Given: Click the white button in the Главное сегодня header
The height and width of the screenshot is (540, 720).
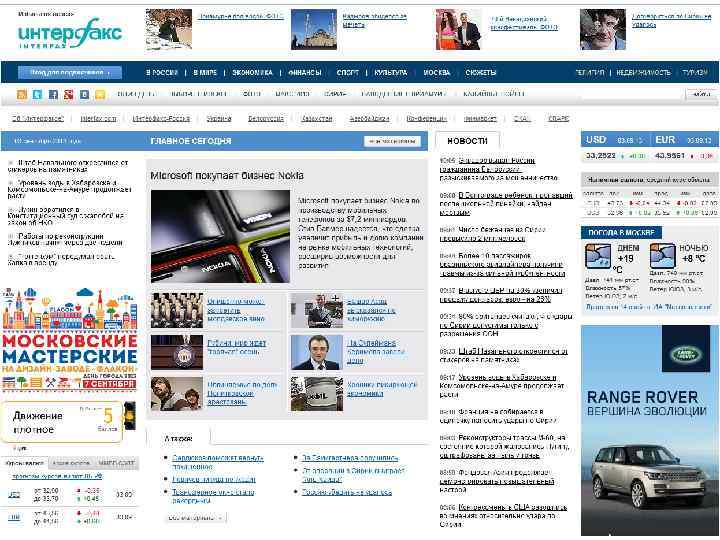Looking at the screenshot, I should [392, 141].
